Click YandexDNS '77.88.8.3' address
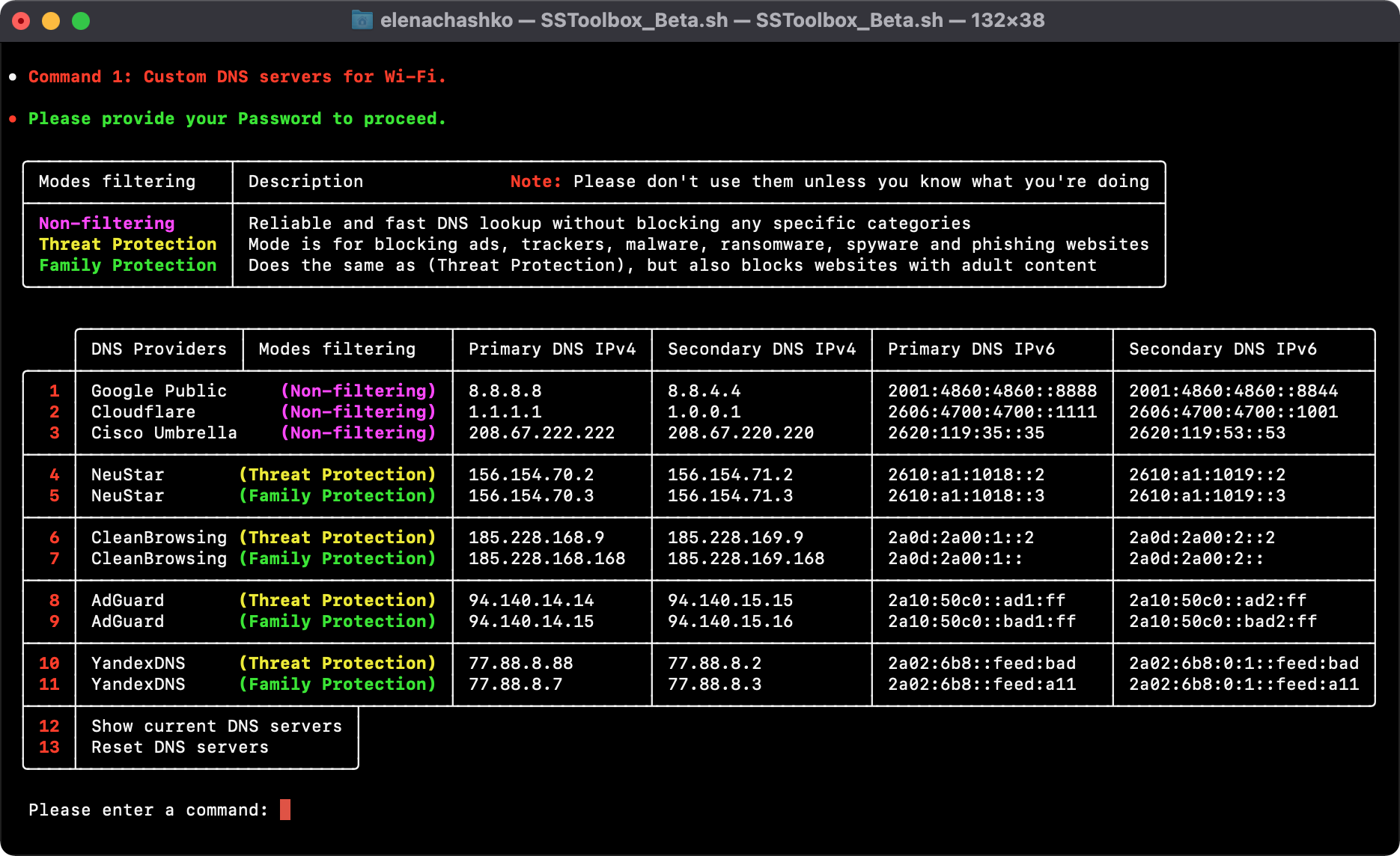Screen dimensions: 1400x856 tap(715, 685)
